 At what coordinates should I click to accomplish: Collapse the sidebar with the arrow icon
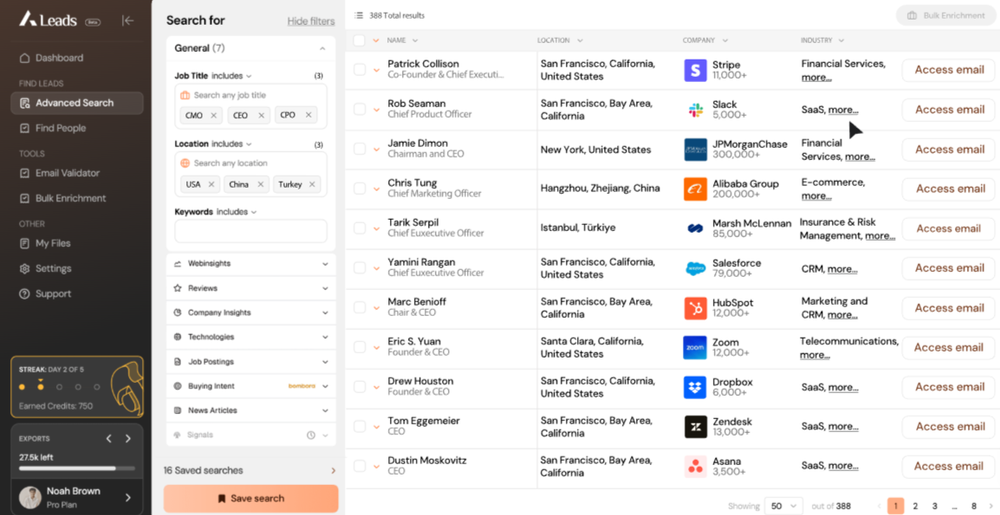tap(128, 20)
